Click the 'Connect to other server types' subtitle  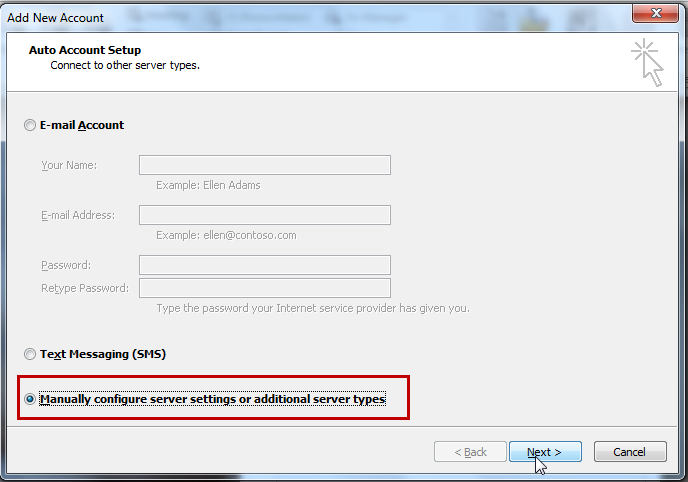(125, 65)
